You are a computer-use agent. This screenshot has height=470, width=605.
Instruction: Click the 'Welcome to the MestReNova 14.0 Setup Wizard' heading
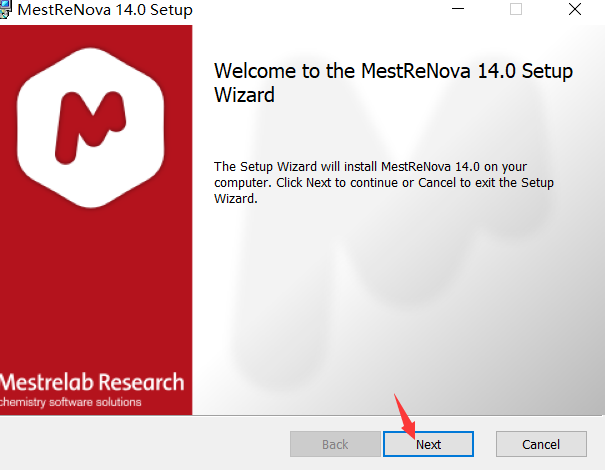click(x=394, y=83)
